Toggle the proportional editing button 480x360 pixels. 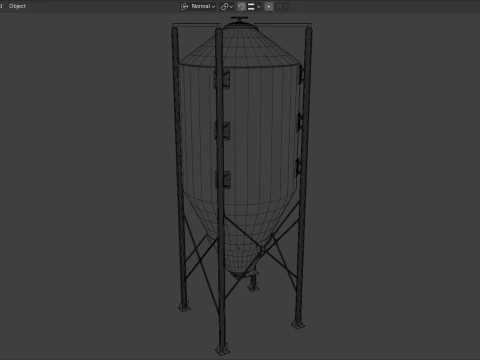point(269,6)
